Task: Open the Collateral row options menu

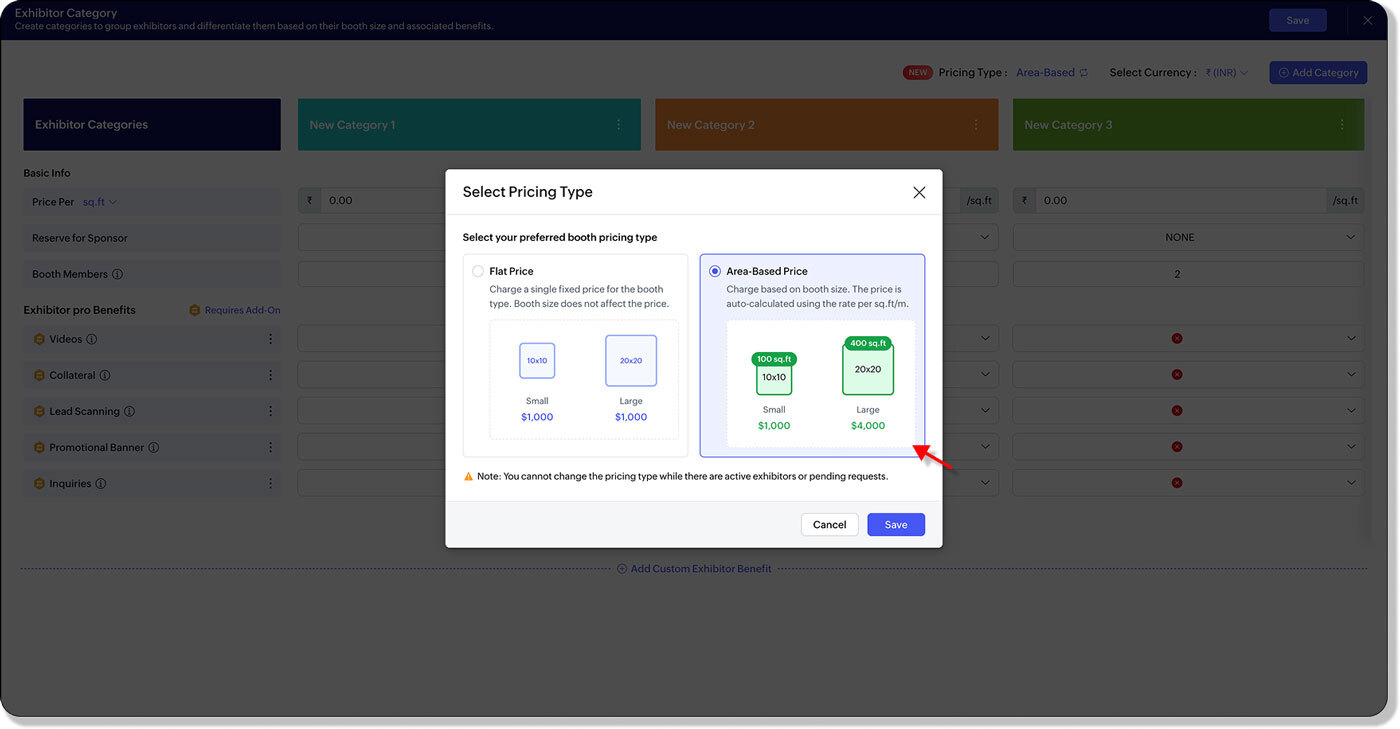Action: (x=270, y=375)
